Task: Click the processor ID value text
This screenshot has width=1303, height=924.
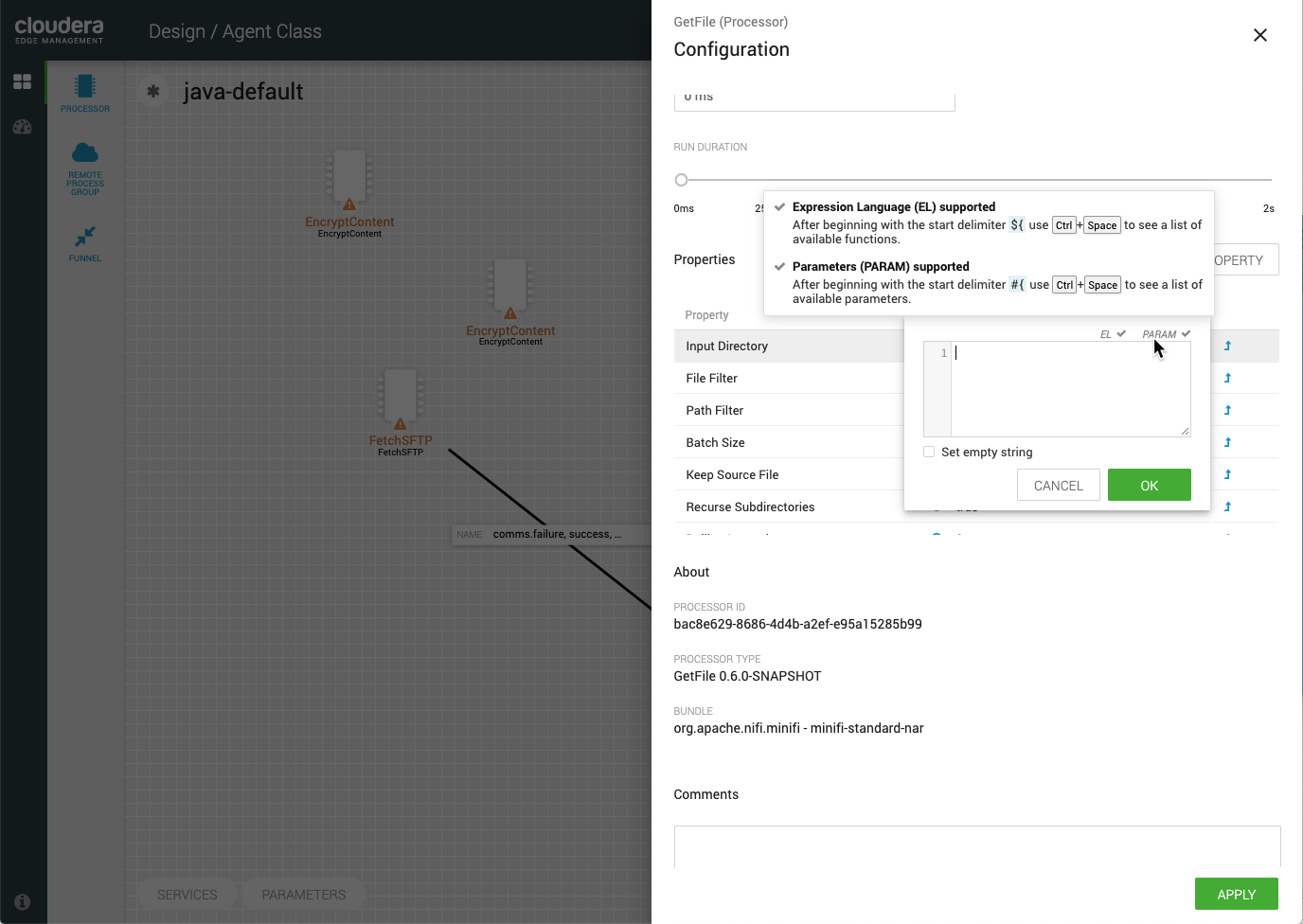Action: tap(797, 624)
